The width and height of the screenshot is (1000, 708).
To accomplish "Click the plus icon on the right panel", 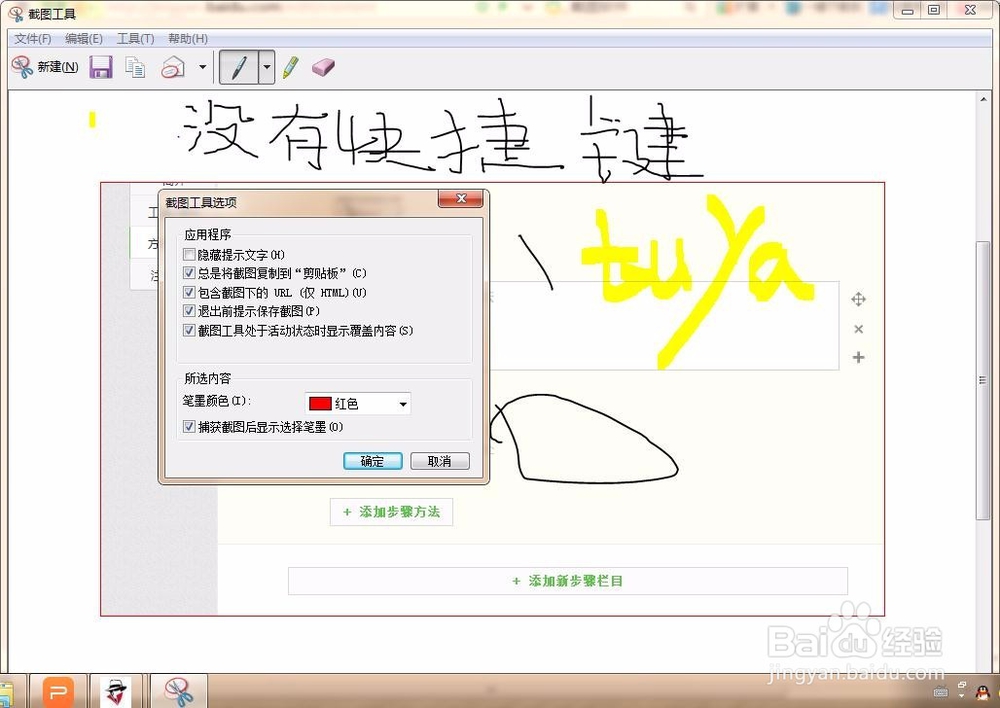I will click(858, 357).
